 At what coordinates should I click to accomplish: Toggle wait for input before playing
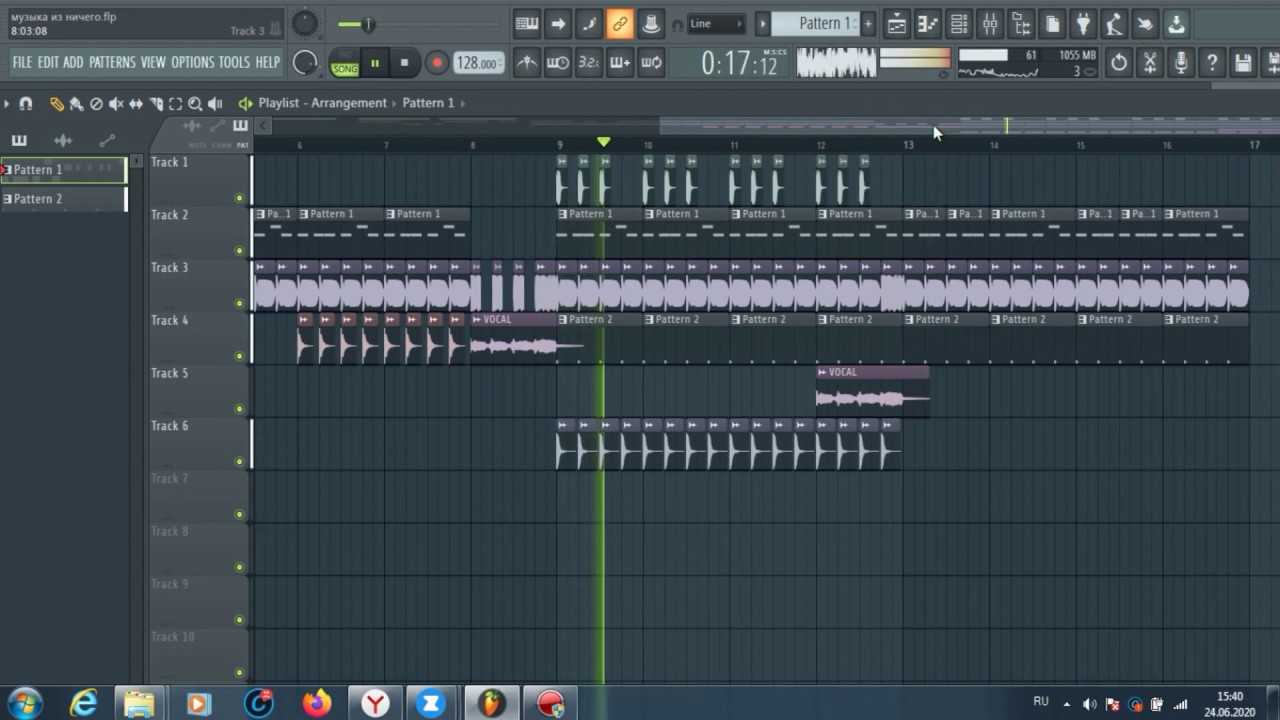pos(558,63)
